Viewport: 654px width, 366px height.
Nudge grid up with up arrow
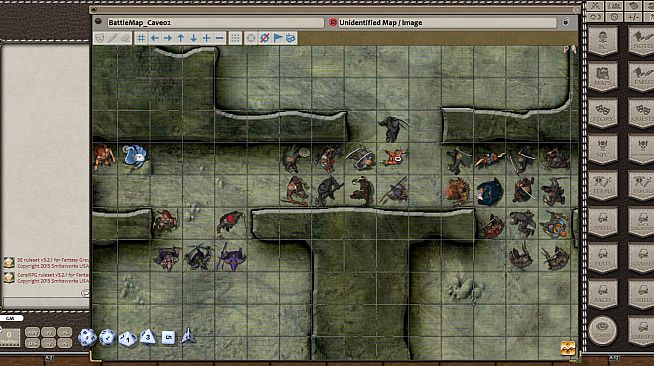[181, 38]
